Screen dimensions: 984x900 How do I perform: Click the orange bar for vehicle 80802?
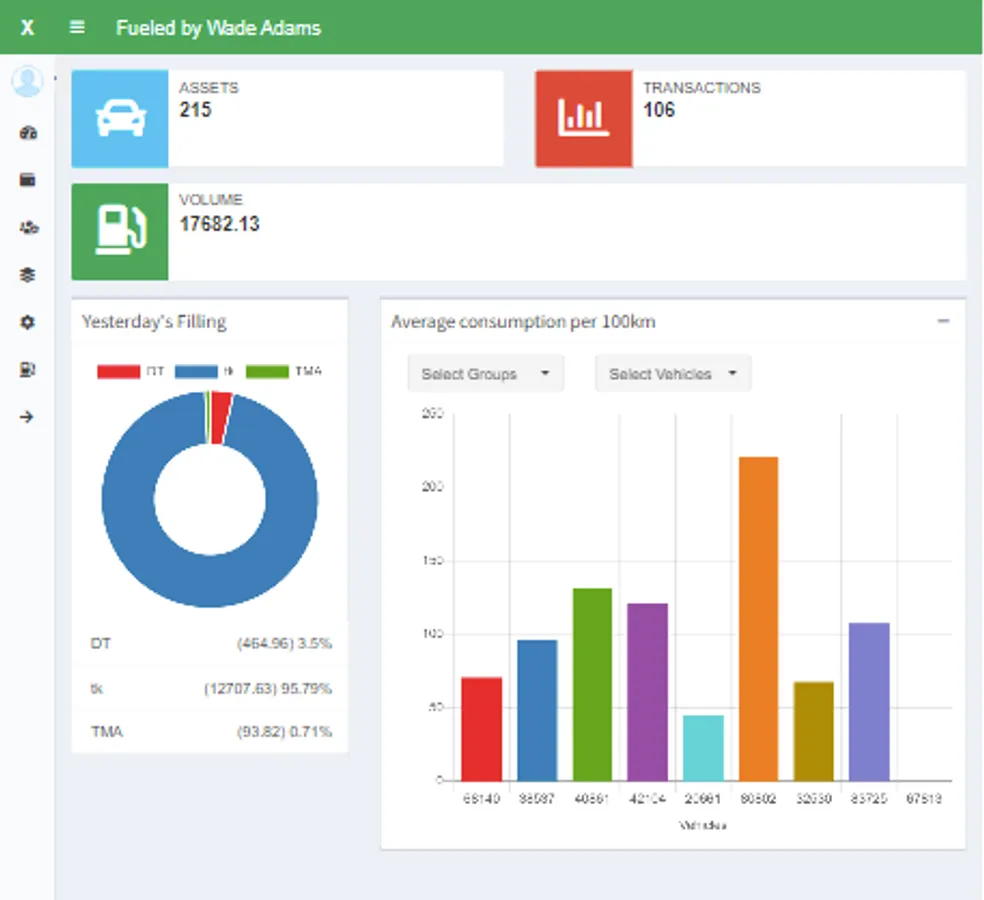click(x=758, y=619)
